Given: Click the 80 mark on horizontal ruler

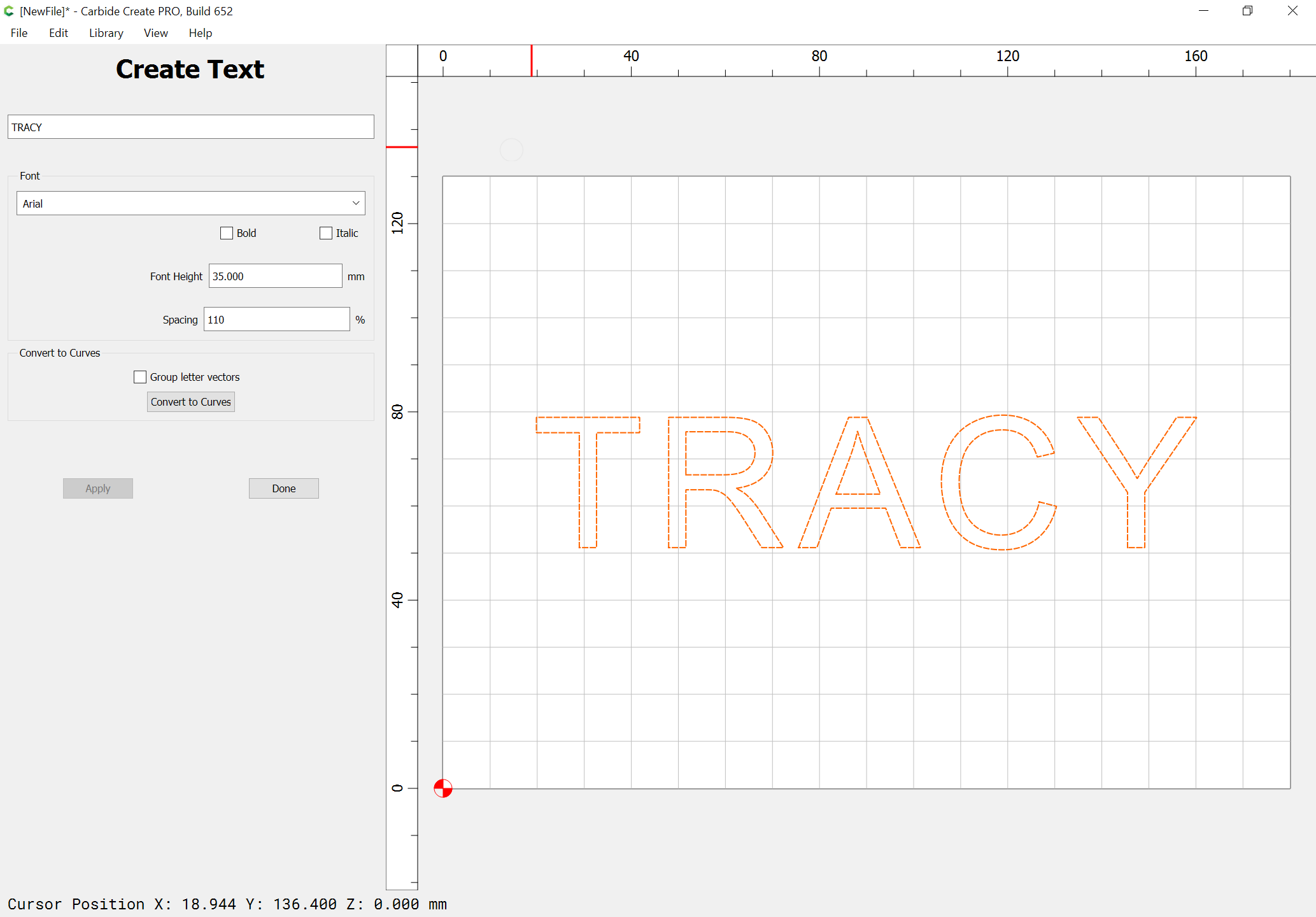Looking at the screenshot, I should tap(819, 56).
